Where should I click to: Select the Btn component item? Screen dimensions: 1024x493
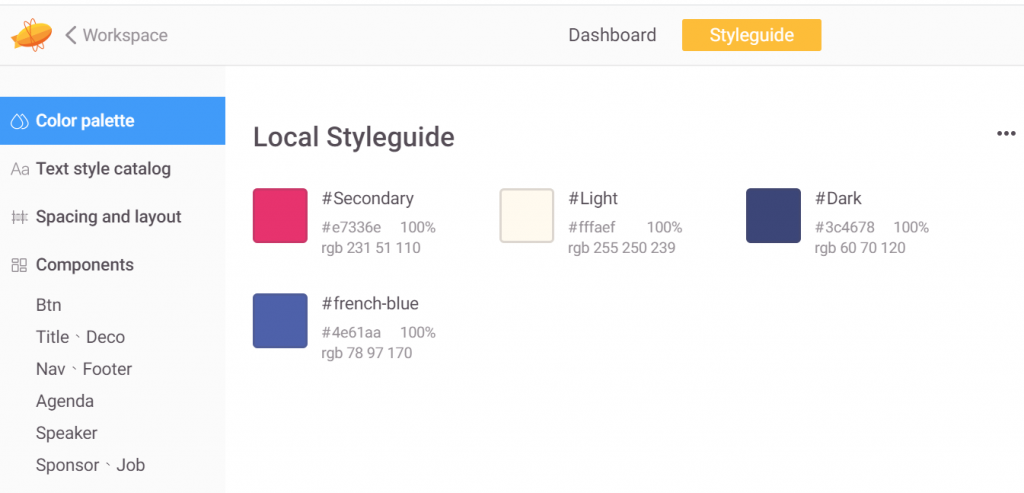pos(48,305)
